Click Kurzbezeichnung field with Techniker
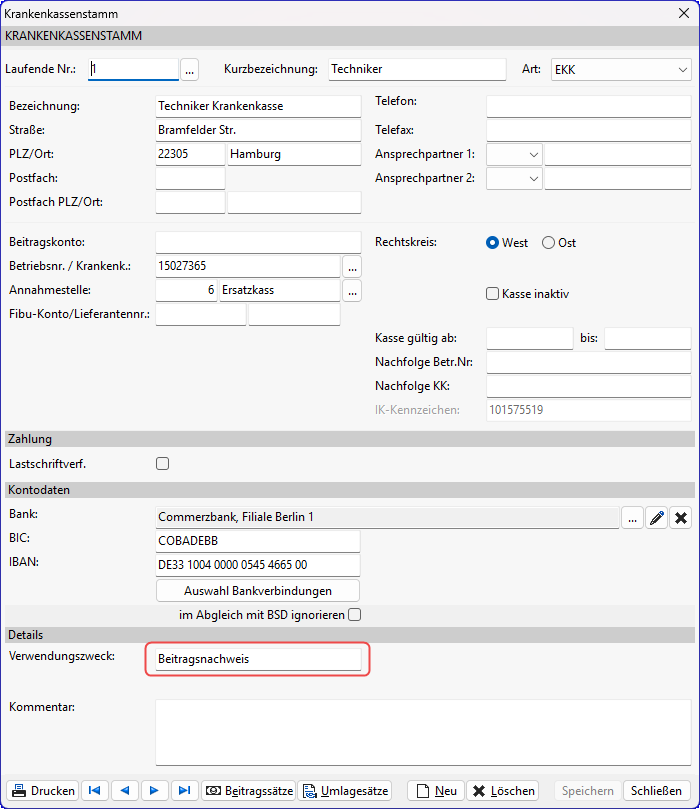 [x=417, y=69]
